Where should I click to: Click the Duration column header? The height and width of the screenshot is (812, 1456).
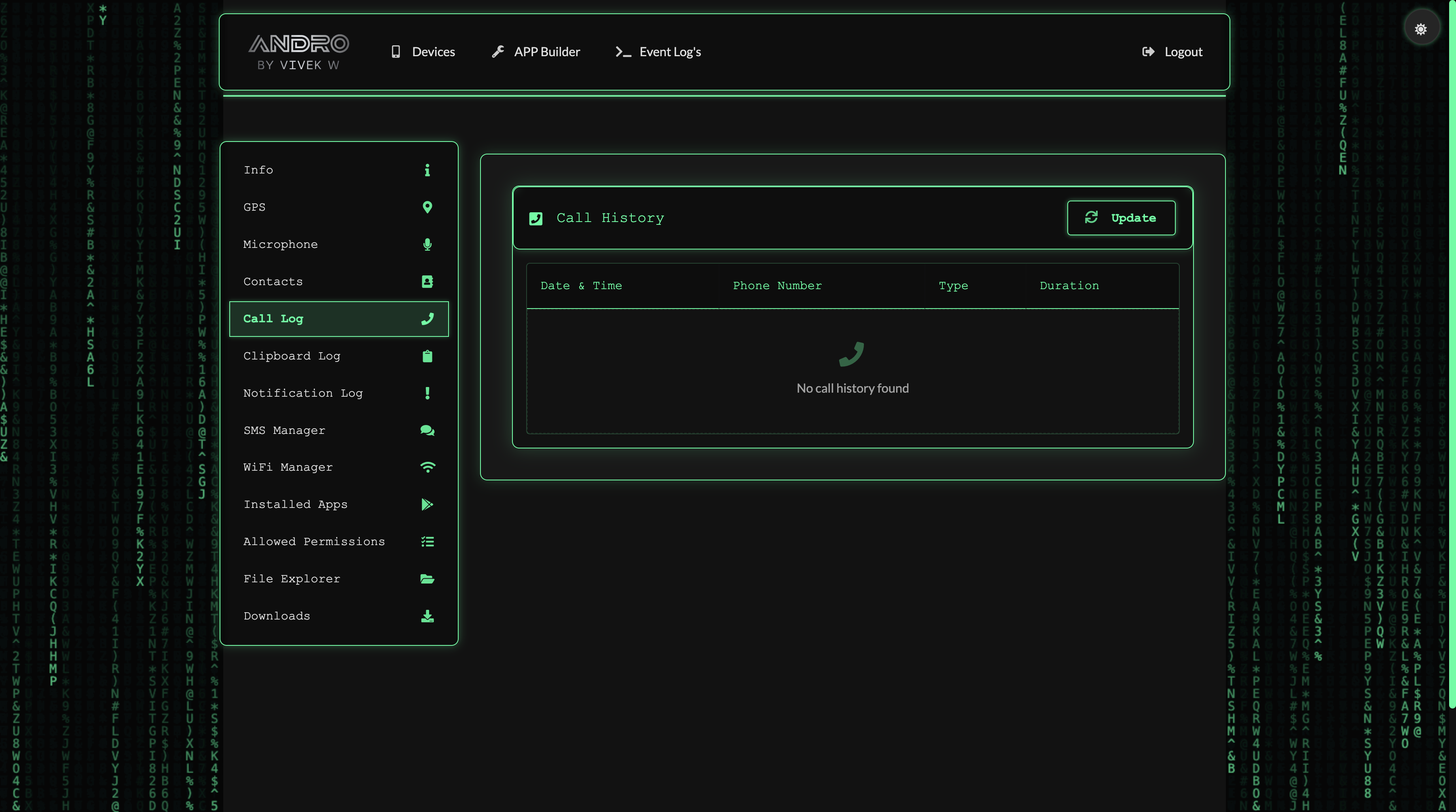pyautogui.click(x=1069, y=286)
